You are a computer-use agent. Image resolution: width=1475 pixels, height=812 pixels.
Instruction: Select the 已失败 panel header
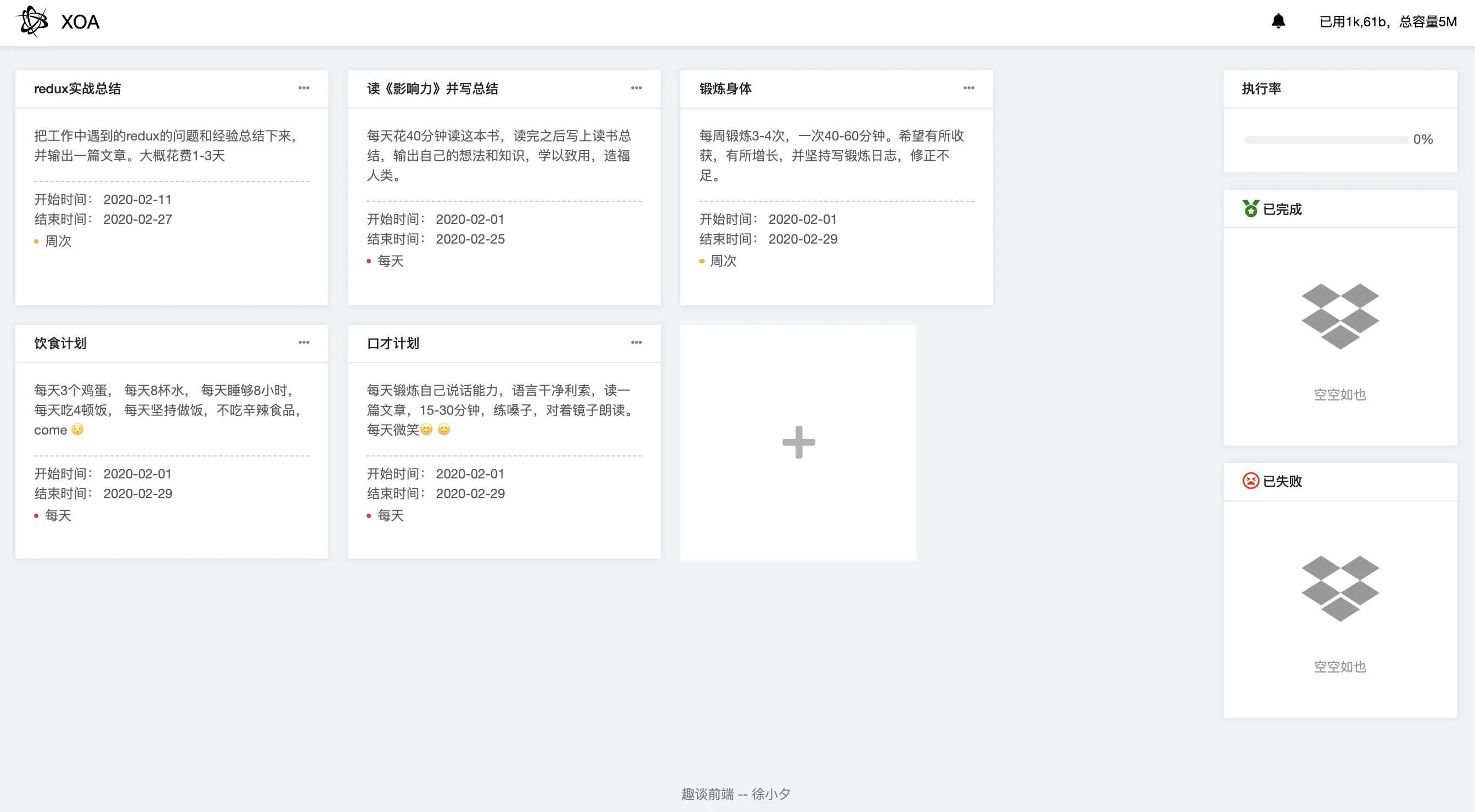1282,481
